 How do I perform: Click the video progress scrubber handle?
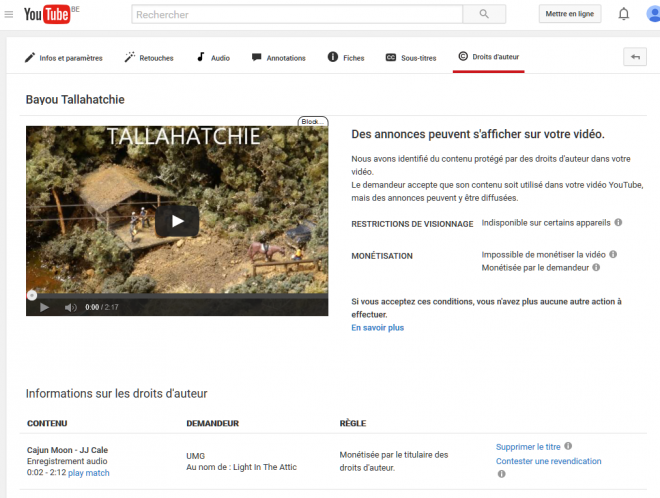[x=32, y=296]
